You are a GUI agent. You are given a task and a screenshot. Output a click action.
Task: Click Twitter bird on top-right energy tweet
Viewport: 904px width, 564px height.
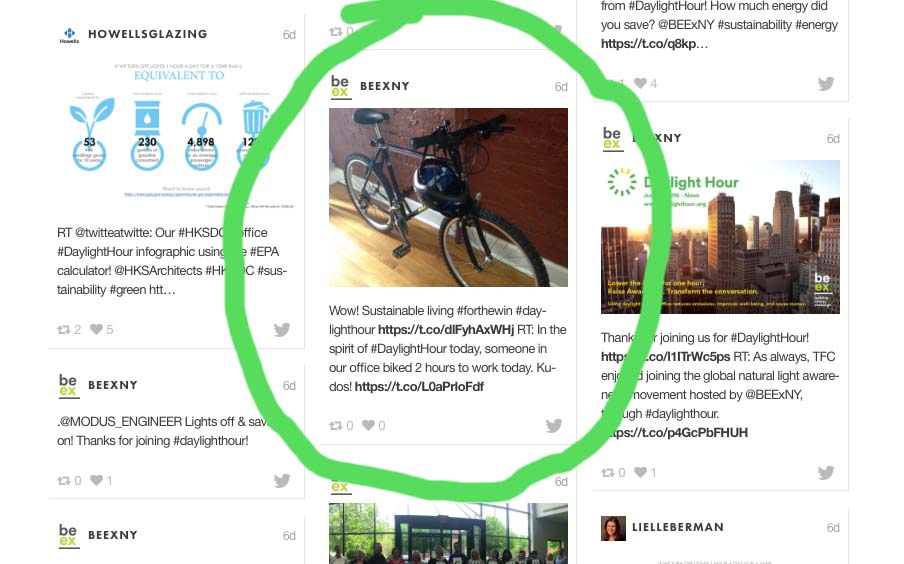826,84
